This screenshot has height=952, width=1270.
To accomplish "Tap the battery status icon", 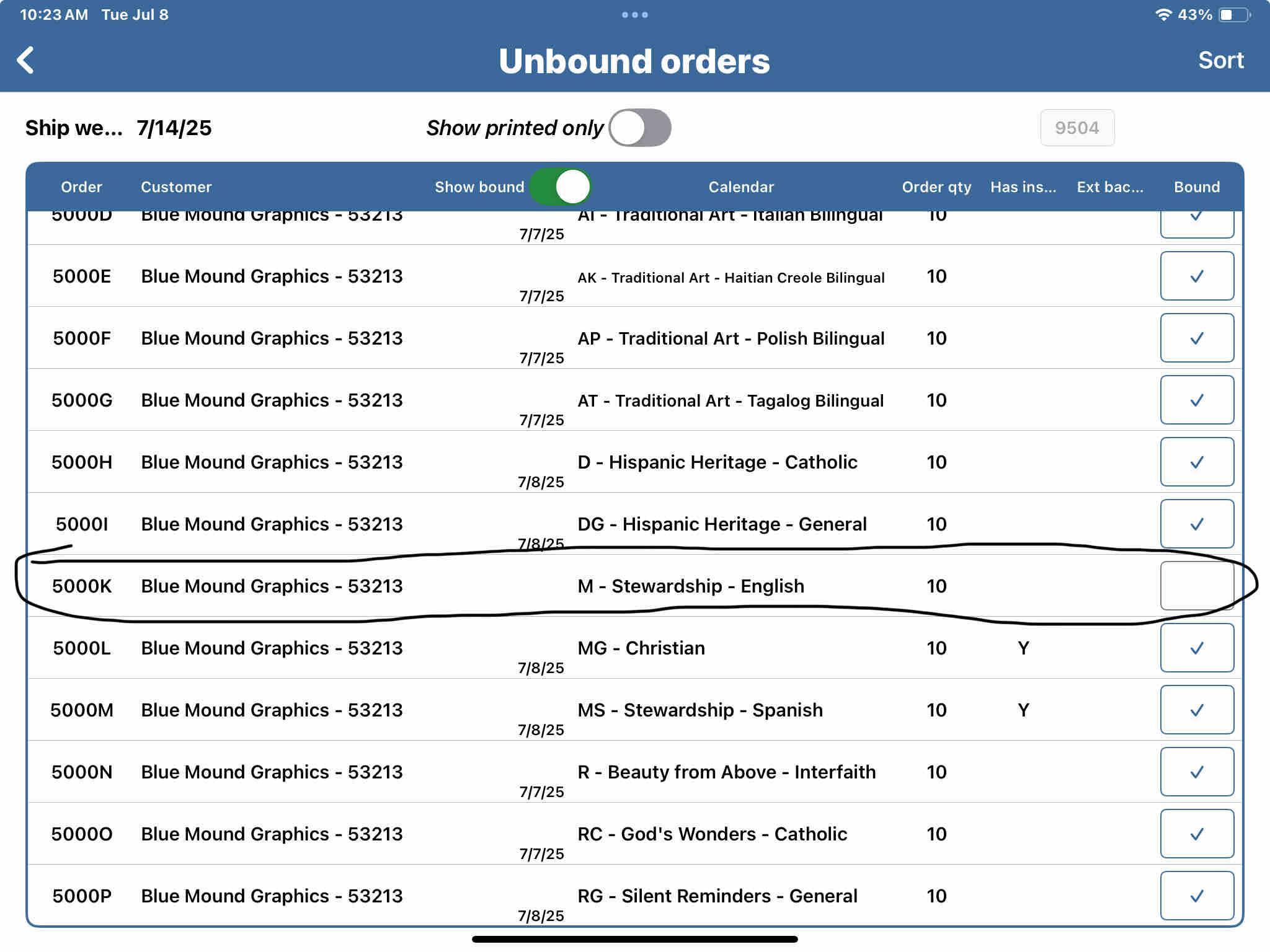I will pos(1233,15).
